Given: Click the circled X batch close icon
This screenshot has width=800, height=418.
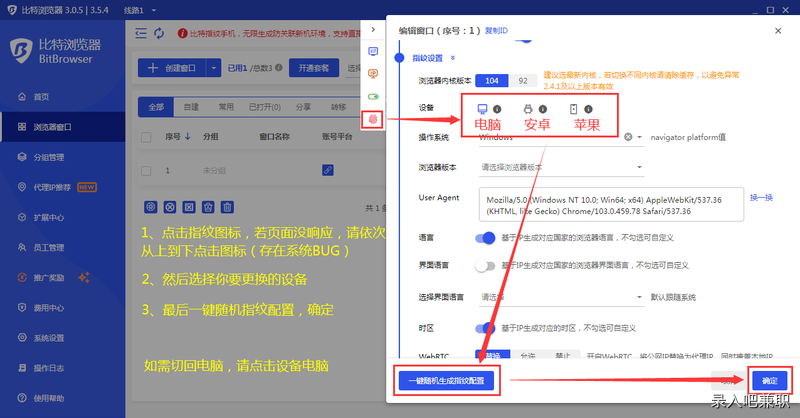Looking at the screenshot, I should tap(170, 207).
